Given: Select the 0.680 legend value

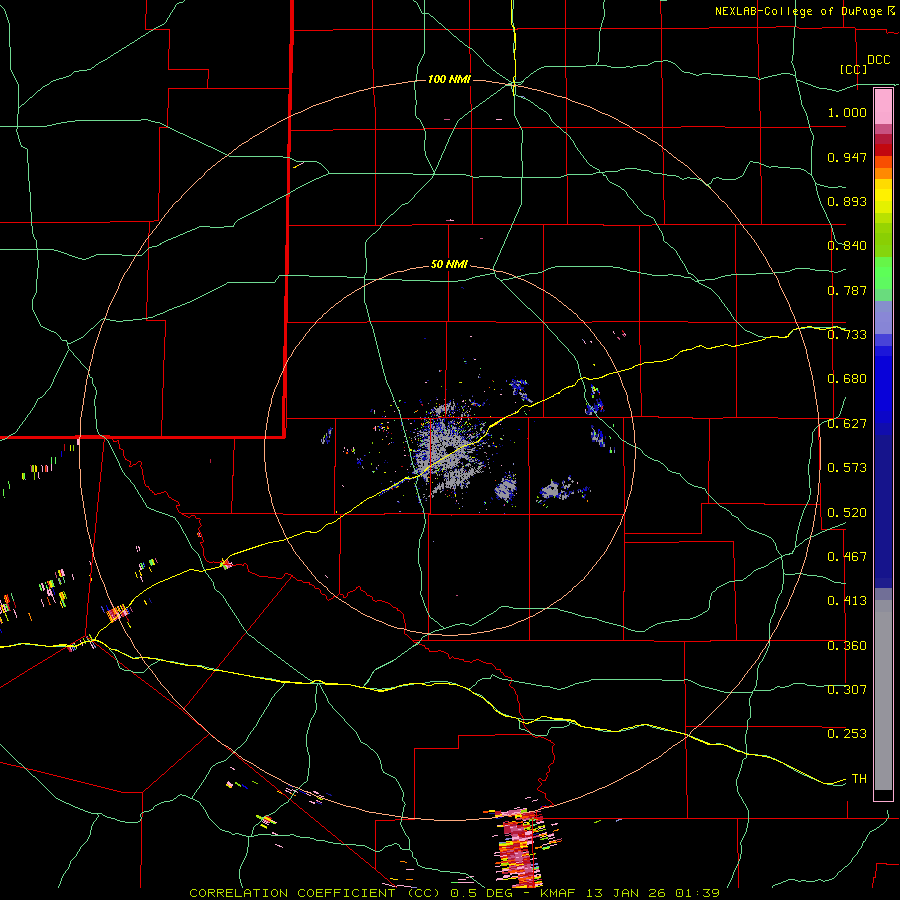Looking at the screenshot, I should [x=847, y=379].
